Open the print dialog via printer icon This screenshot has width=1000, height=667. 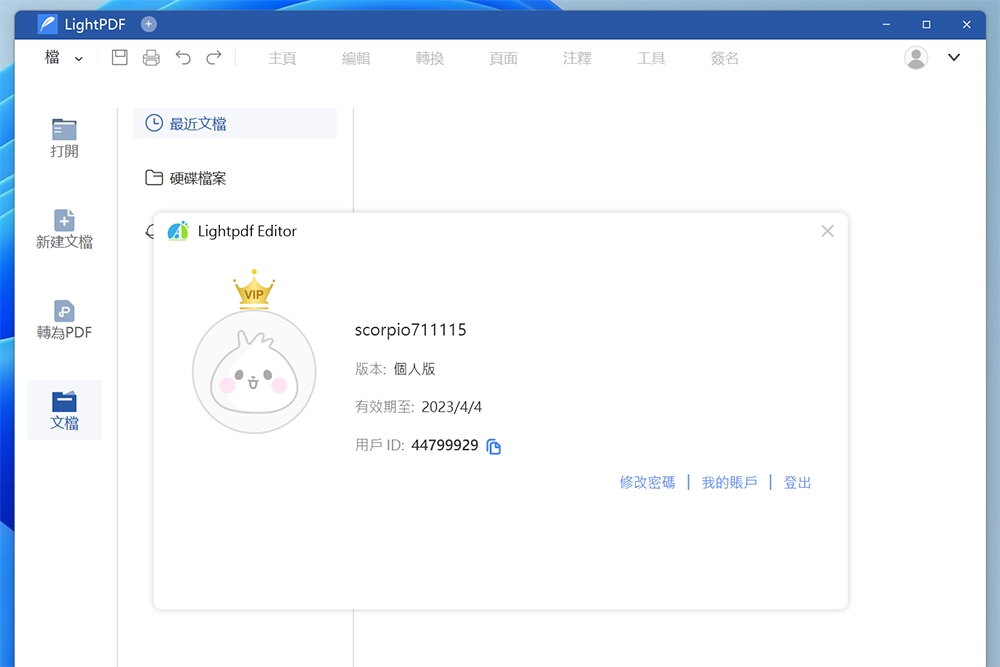(150, 57)
